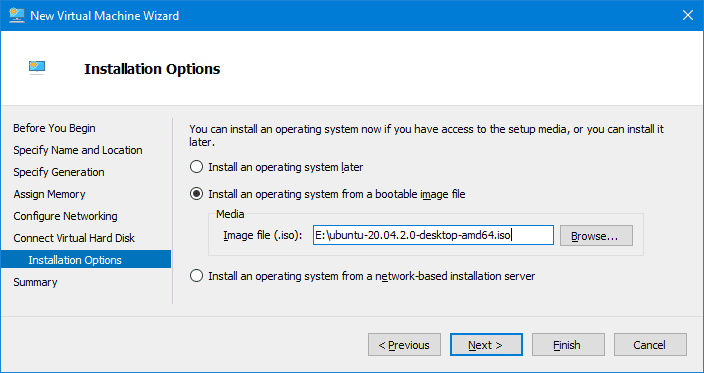Open Specify Name and Location step
Viewport: 704px width, 373px height.
(x=78, y=150)
